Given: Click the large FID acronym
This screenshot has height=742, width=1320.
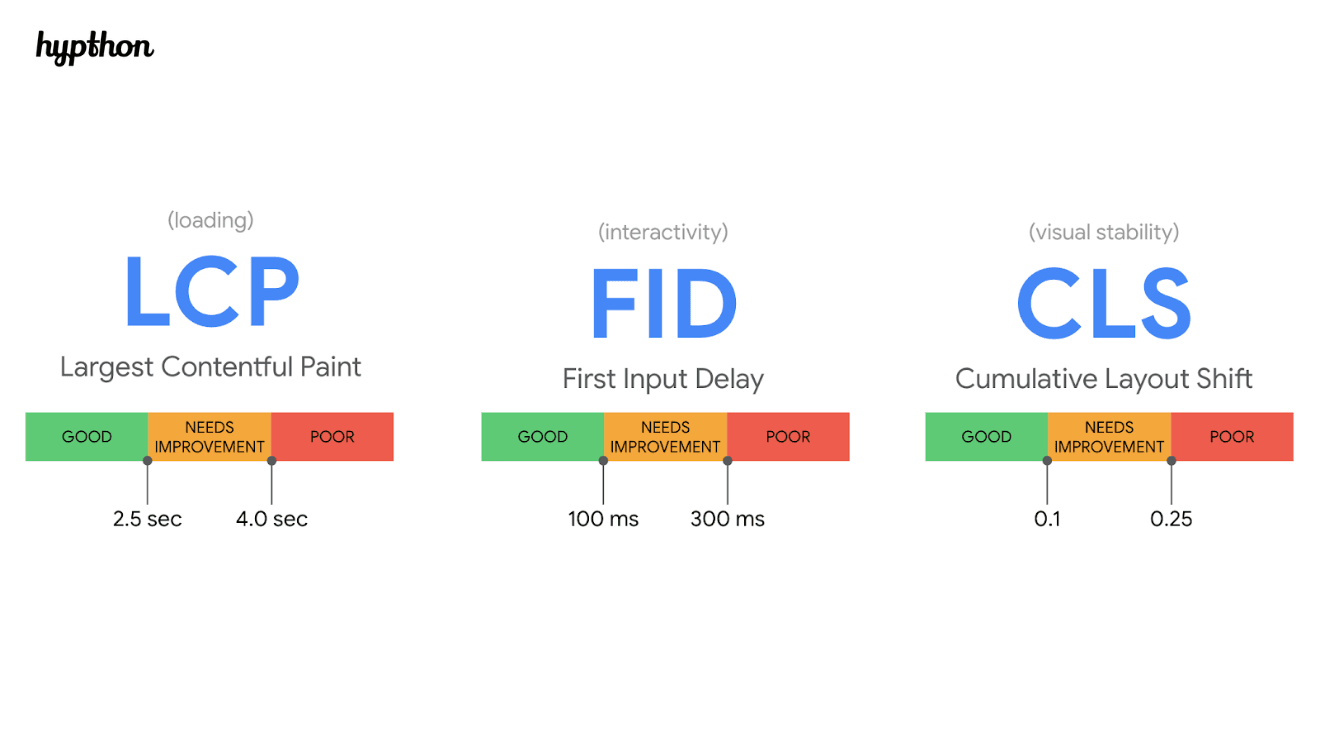Looking at the screenshot, I should coord(663,305).
